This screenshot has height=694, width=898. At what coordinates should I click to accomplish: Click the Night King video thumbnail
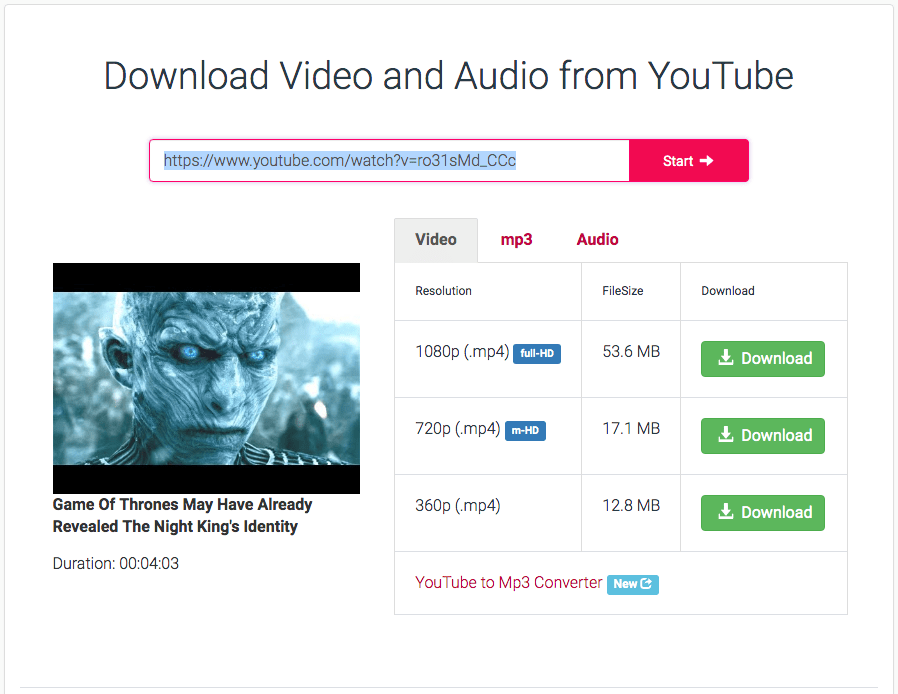[x=206, y=378]
